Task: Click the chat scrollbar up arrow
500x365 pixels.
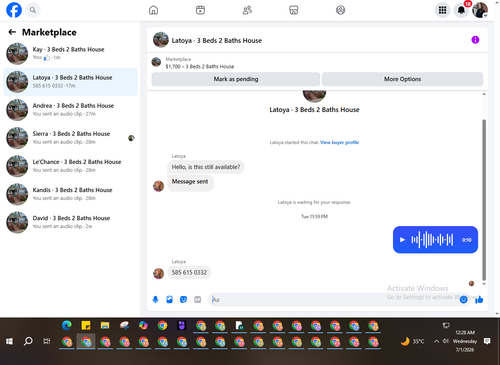Action: [484, 94]
